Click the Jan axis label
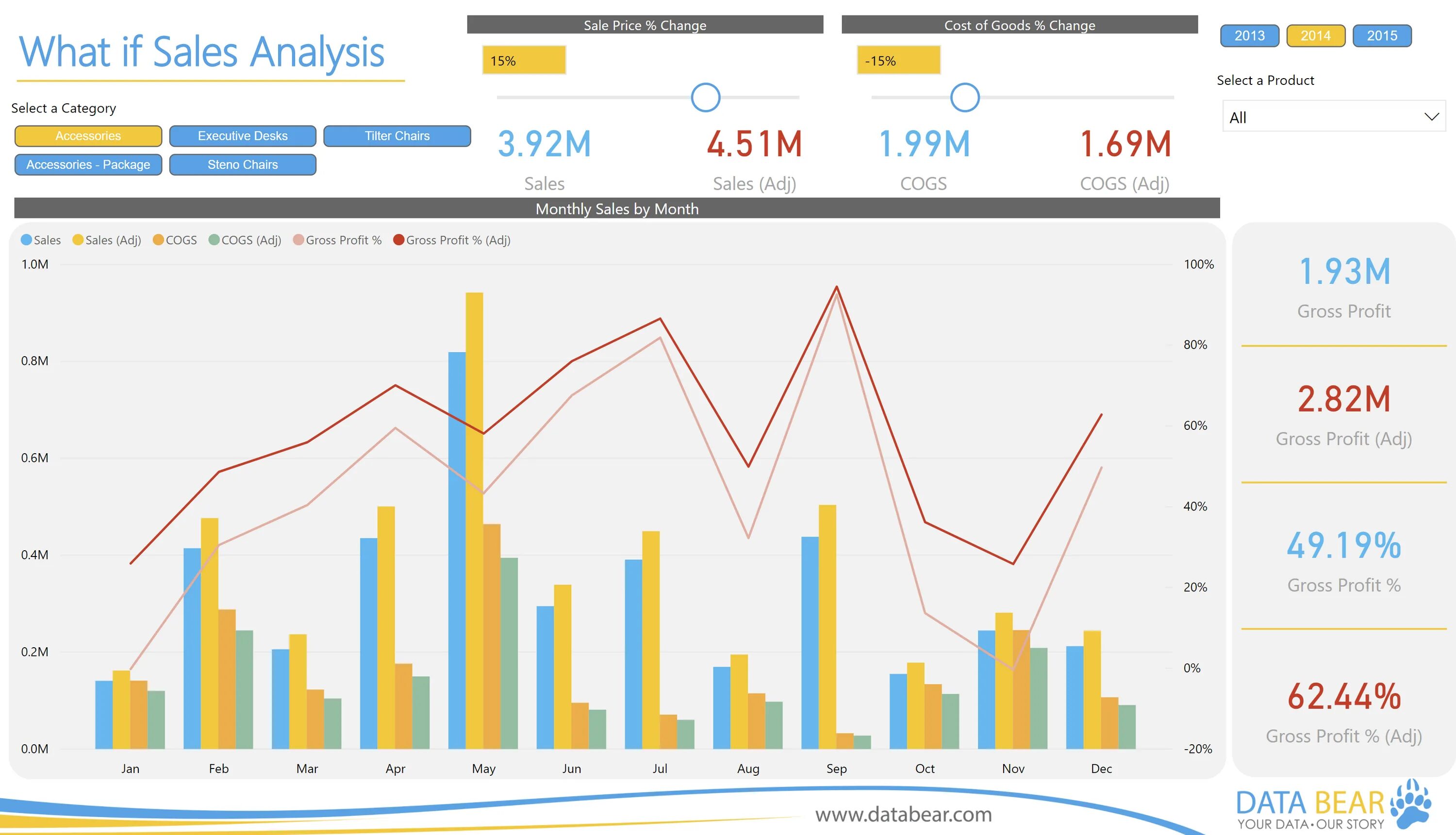Viewport: 1456px width, 835px height. point(130,769)
